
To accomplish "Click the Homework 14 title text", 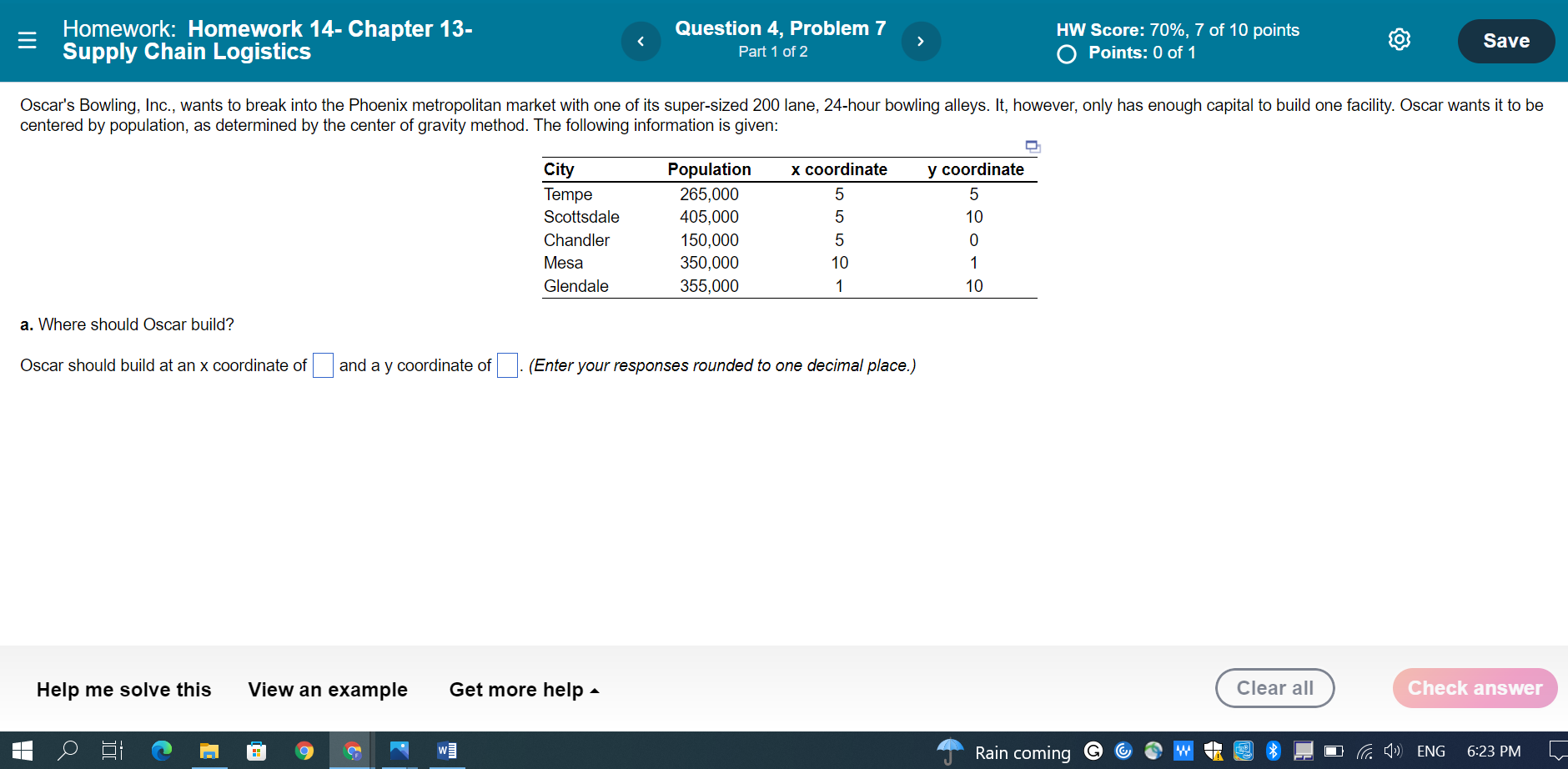I will click(268, 40).
